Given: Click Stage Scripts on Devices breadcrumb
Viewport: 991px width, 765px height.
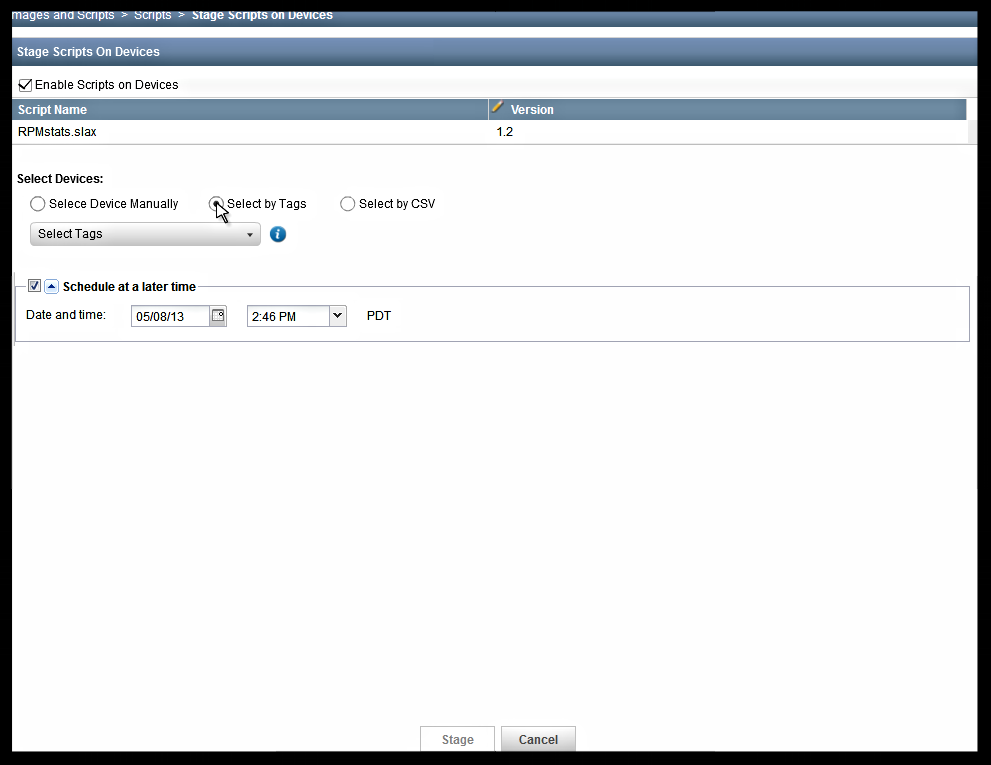Looking at the screenshot, I should coord(262,15).
